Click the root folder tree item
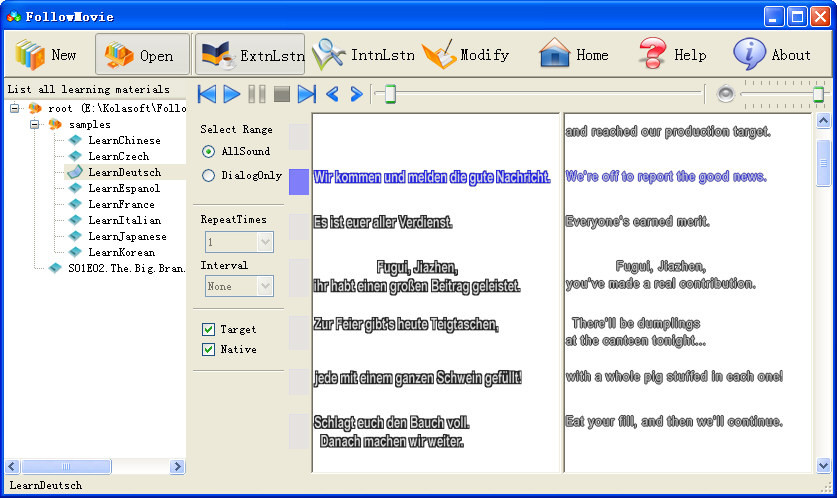837x498 pixels. click(x=116, y=108)
